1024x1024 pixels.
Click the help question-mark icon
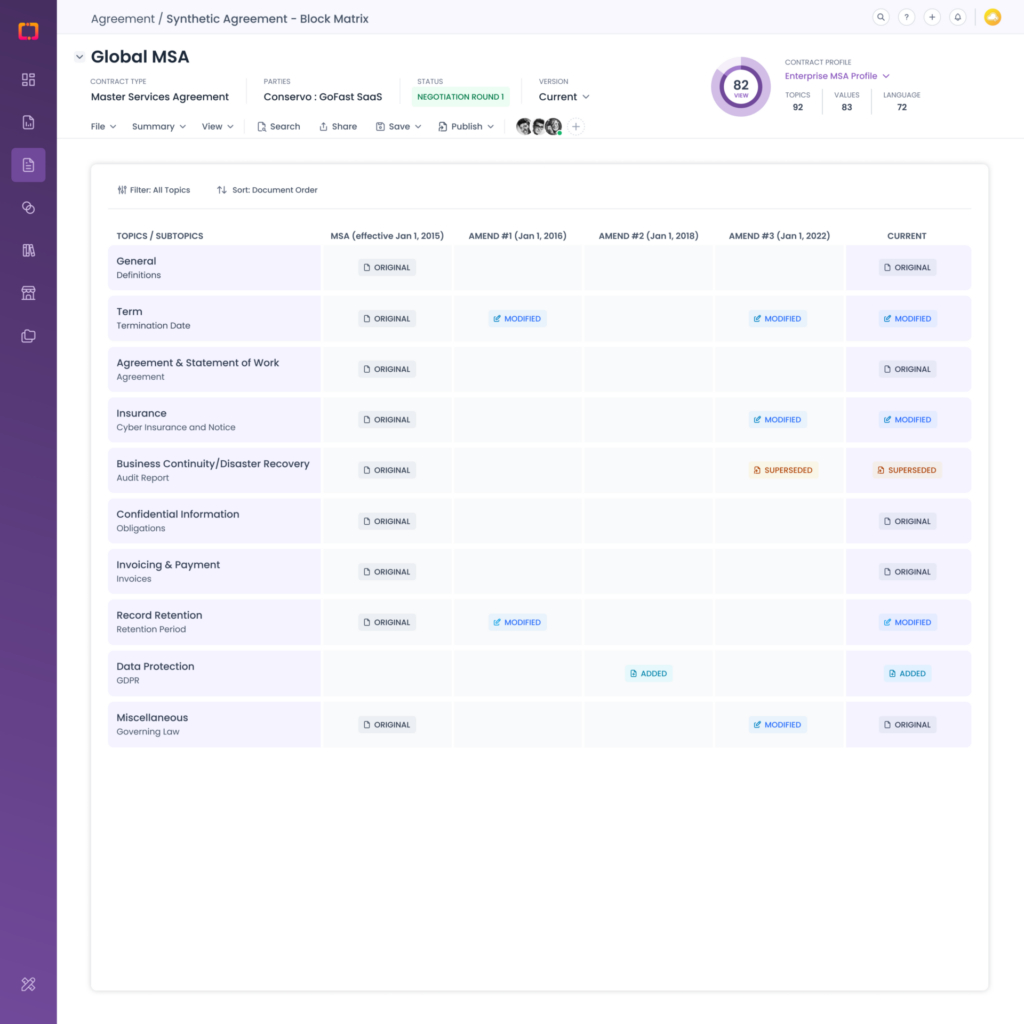click(906, 17)
